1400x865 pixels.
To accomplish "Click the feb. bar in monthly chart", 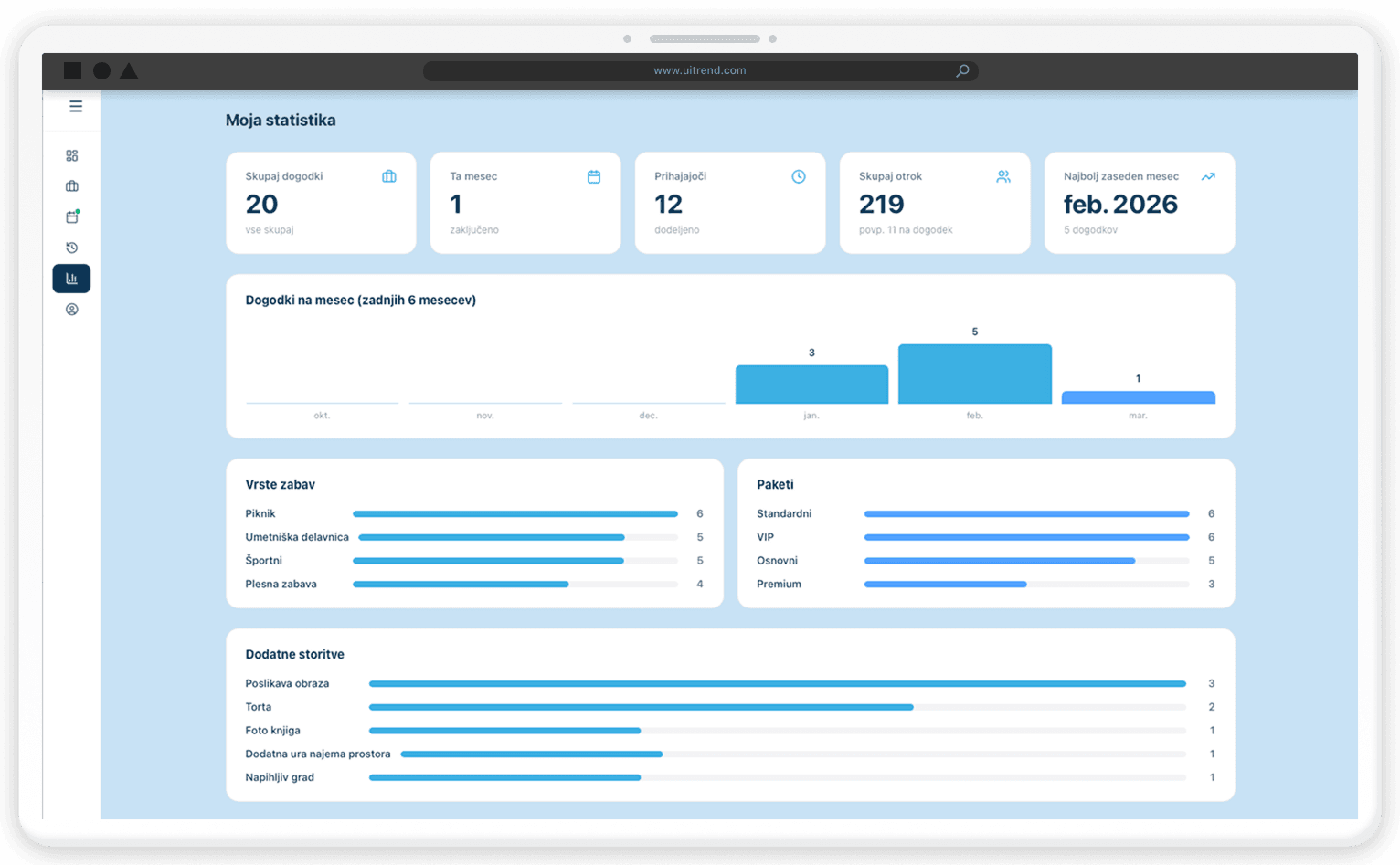I will pyautogui.click(x=974, y=374).
